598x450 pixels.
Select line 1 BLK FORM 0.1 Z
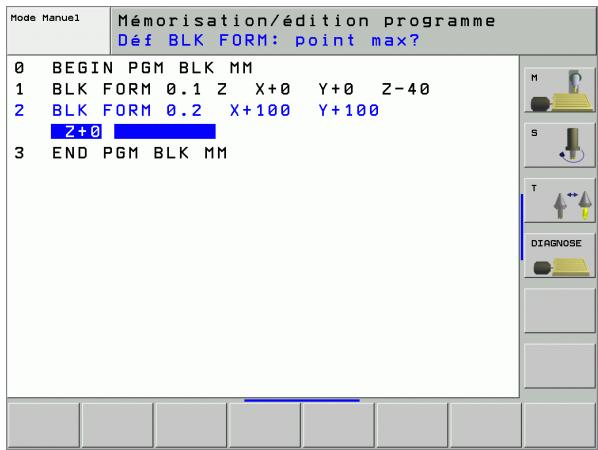pos(222,89)
